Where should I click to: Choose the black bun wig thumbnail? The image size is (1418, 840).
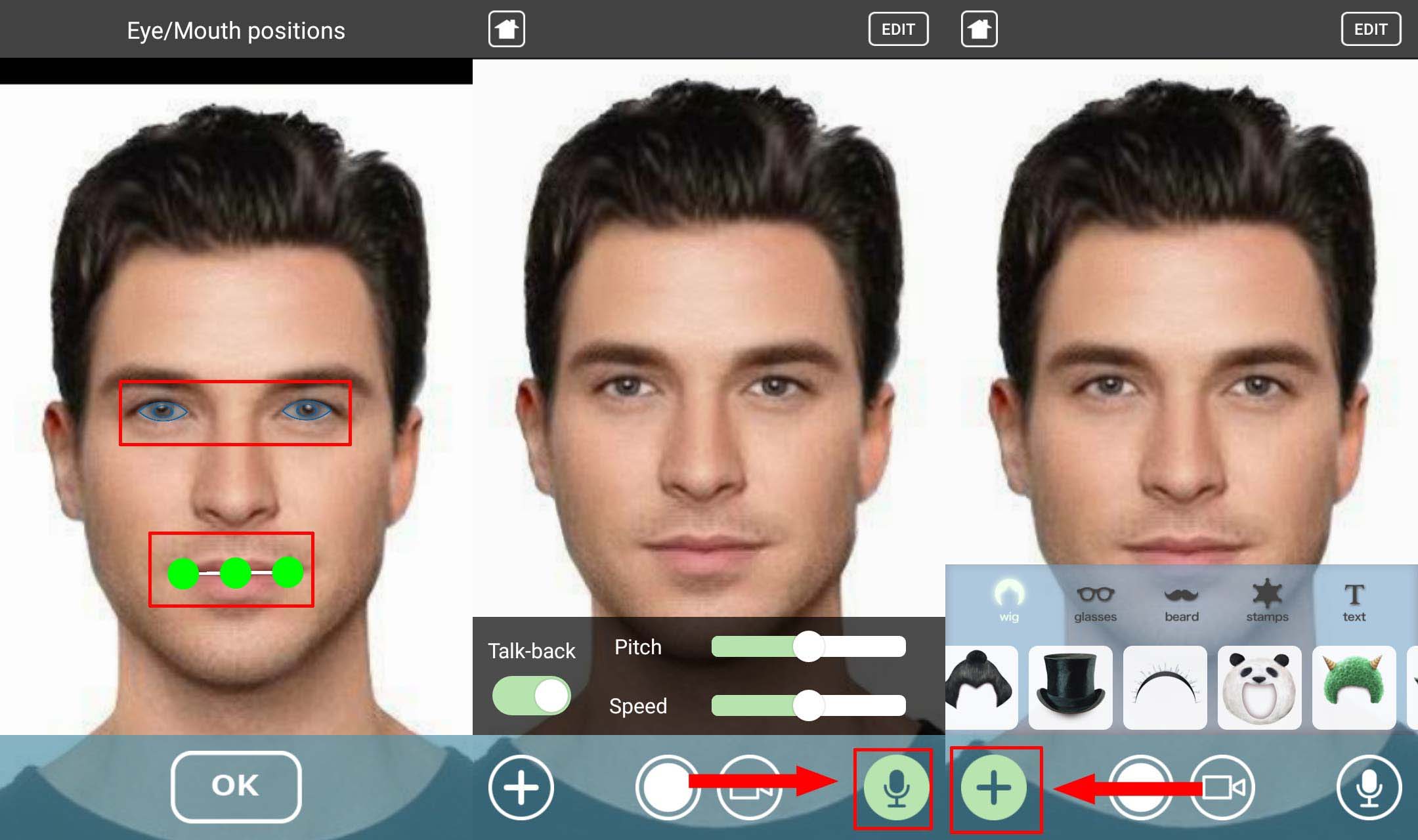click(x=982, y=687)
